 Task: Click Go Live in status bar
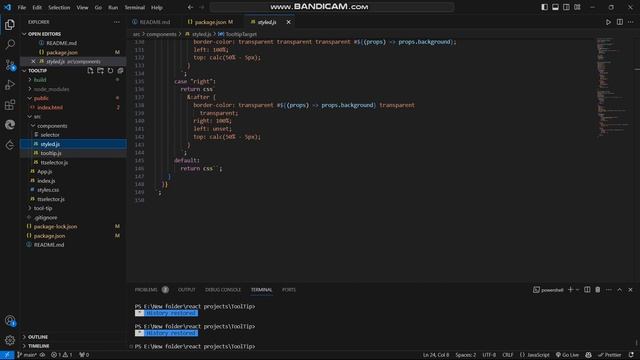point(567,355)
